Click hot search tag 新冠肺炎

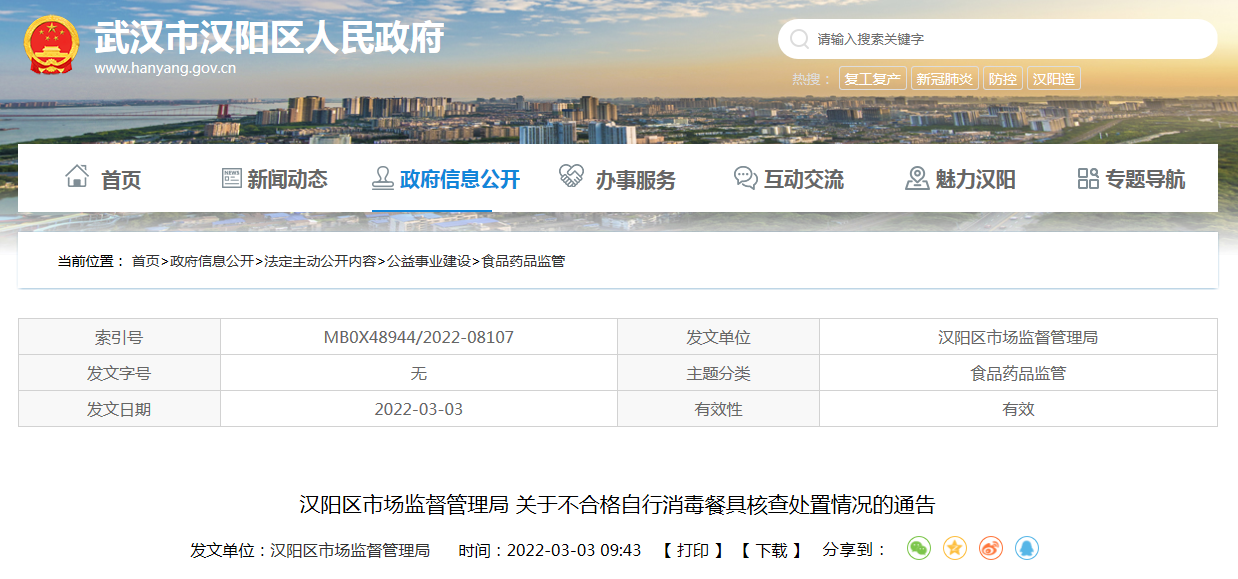pyautogui.click(x=944, y=79)
